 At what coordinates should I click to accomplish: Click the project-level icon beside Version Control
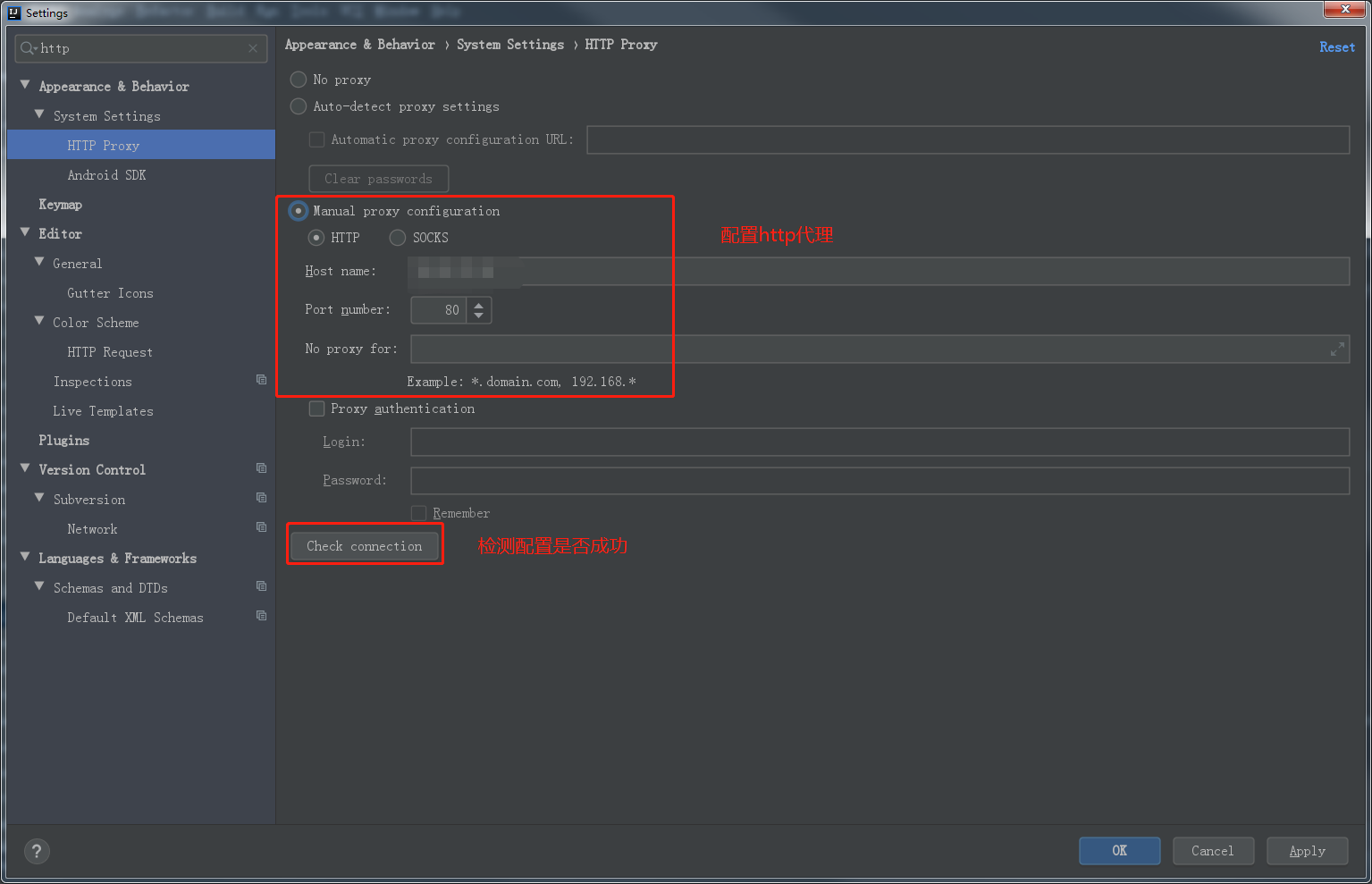pyautogui.click(x=261, y=468)
